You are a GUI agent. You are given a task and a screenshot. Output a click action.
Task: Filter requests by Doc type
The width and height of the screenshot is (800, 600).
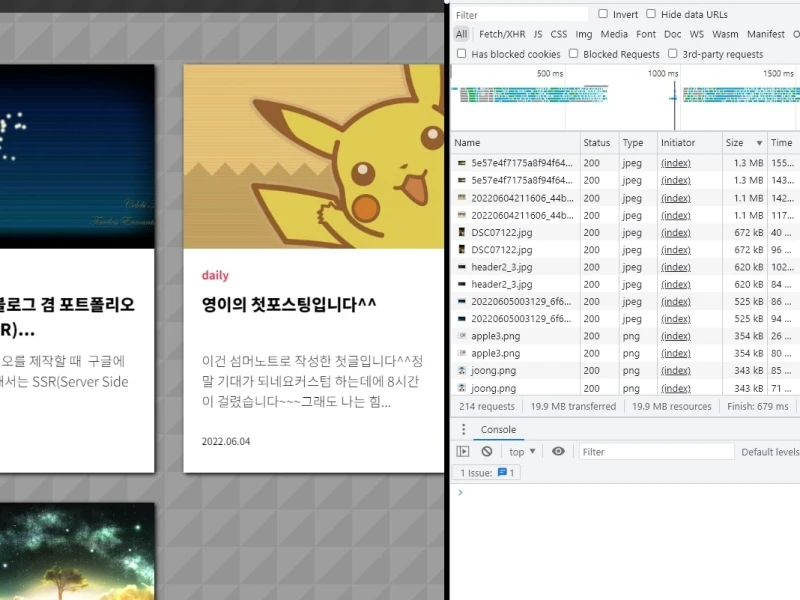pyautogui.click(x=672, y=34)
